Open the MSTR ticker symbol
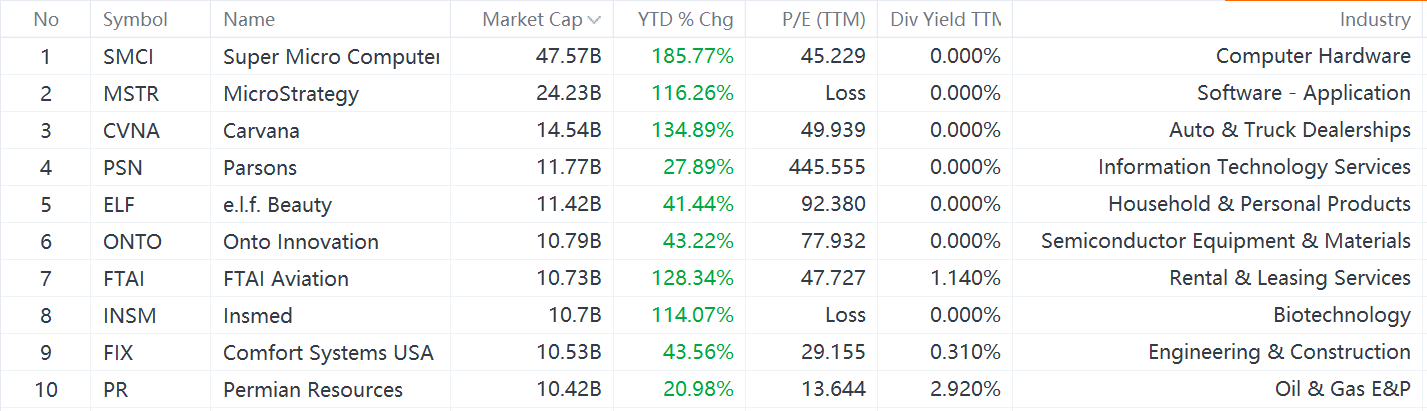Viewport: 1427px width, 411px height. click(x=131, y=94)
